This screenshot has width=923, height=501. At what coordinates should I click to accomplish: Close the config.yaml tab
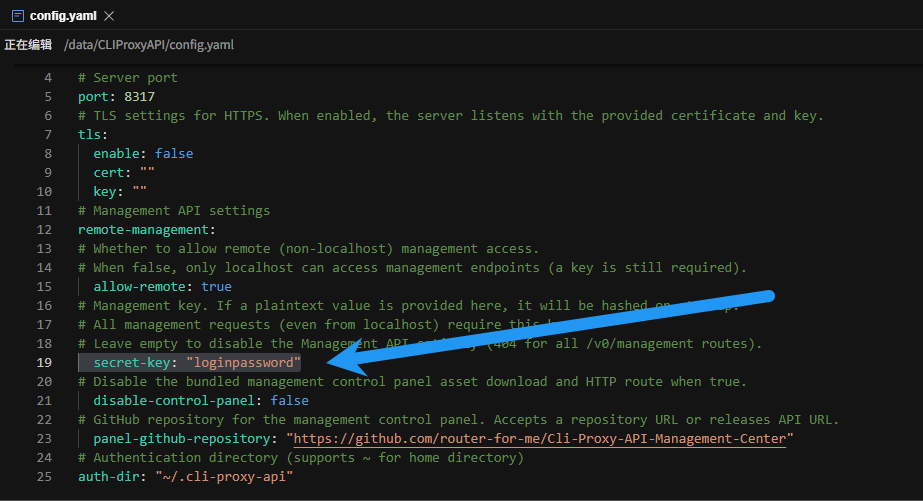point(109,16)
